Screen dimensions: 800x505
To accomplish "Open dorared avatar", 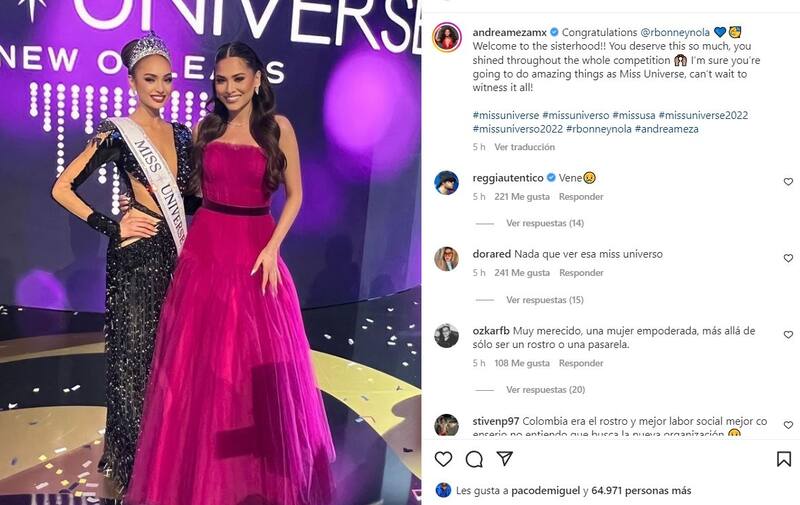I will pyautogui.click(x=446, y=259).
